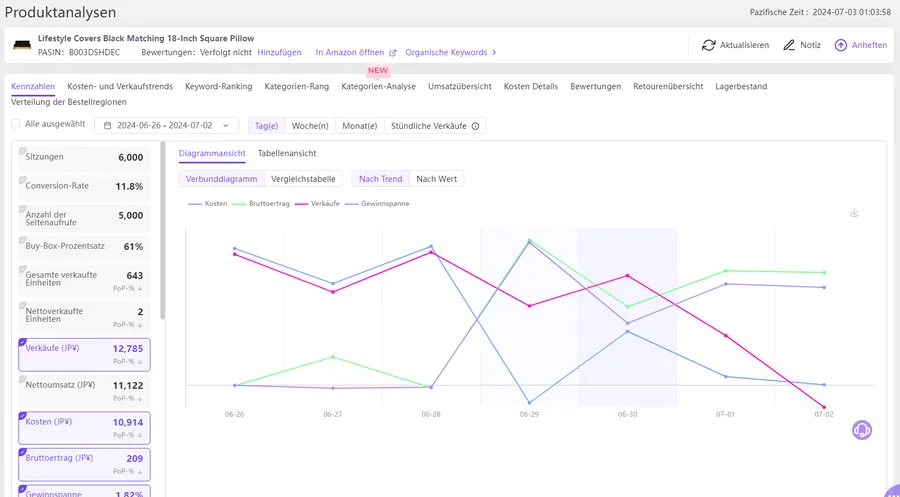Select Stündliche Verkäufe option
This screenshot has height=497, width=900.
(x=435, y=126)
